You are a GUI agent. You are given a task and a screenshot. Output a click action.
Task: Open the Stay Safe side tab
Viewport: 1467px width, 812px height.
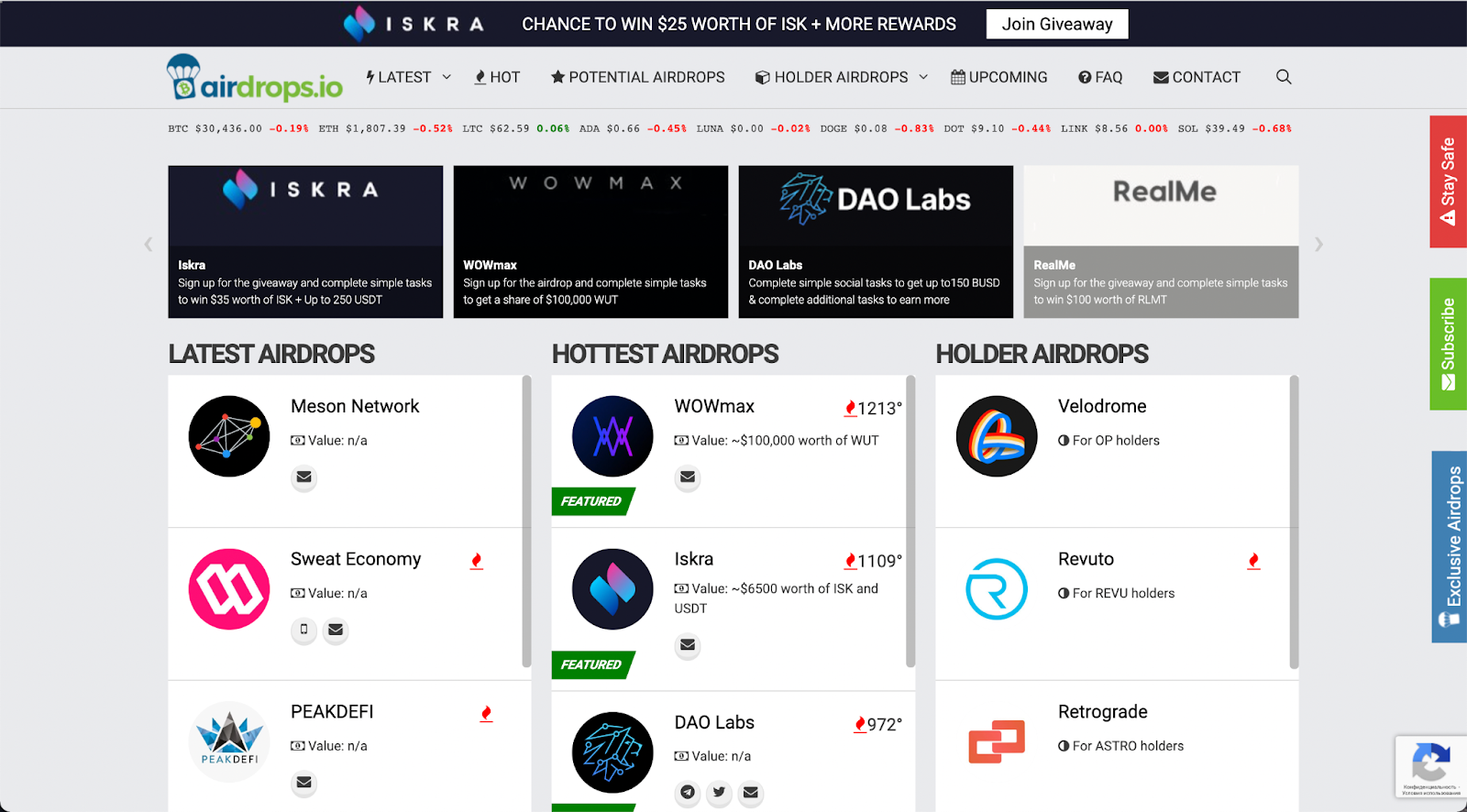(1448, 181)
